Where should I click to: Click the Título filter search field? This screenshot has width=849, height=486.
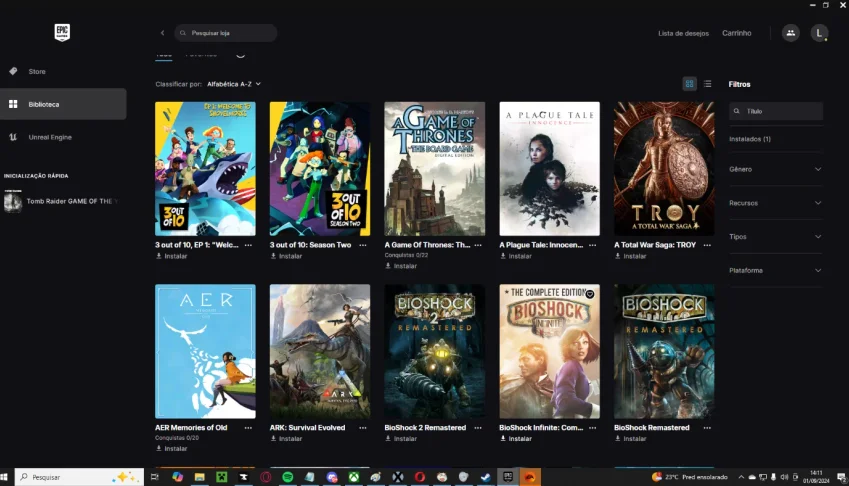[x=775, y=111]
